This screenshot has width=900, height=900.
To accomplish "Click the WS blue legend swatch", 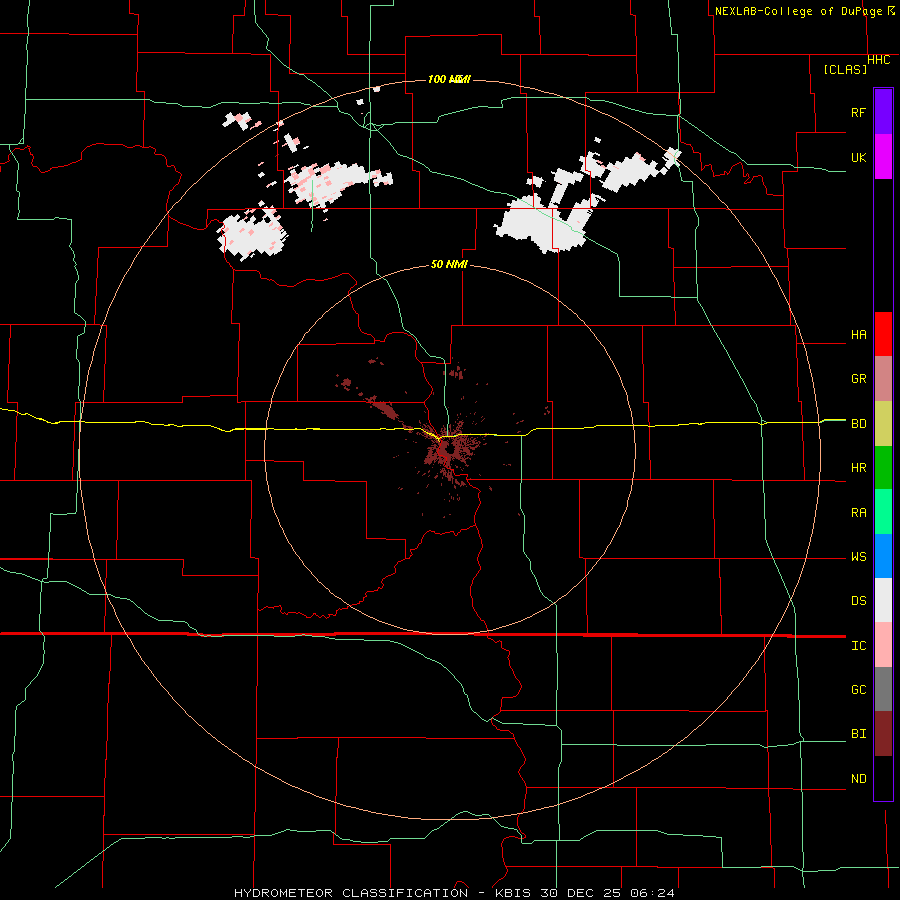I will pyautogui.click(x=883, y=556).
